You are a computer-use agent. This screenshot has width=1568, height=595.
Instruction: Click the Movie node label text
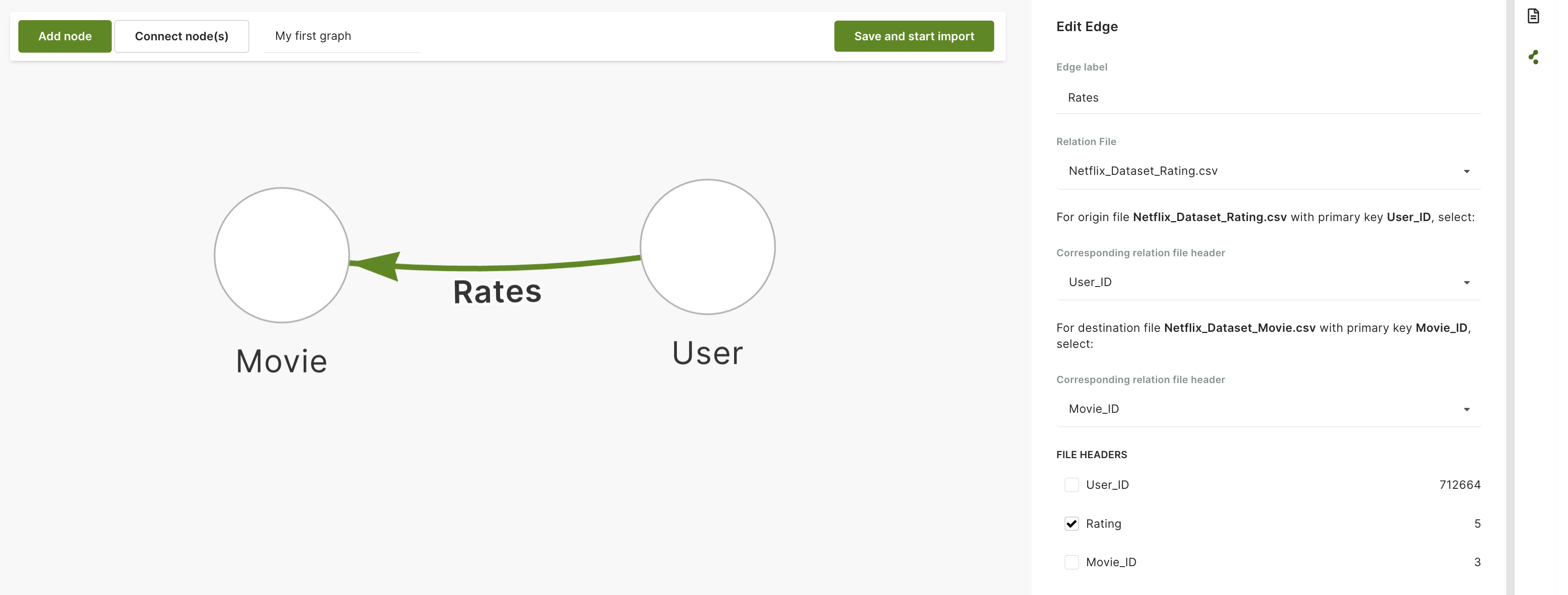point(282,362)
